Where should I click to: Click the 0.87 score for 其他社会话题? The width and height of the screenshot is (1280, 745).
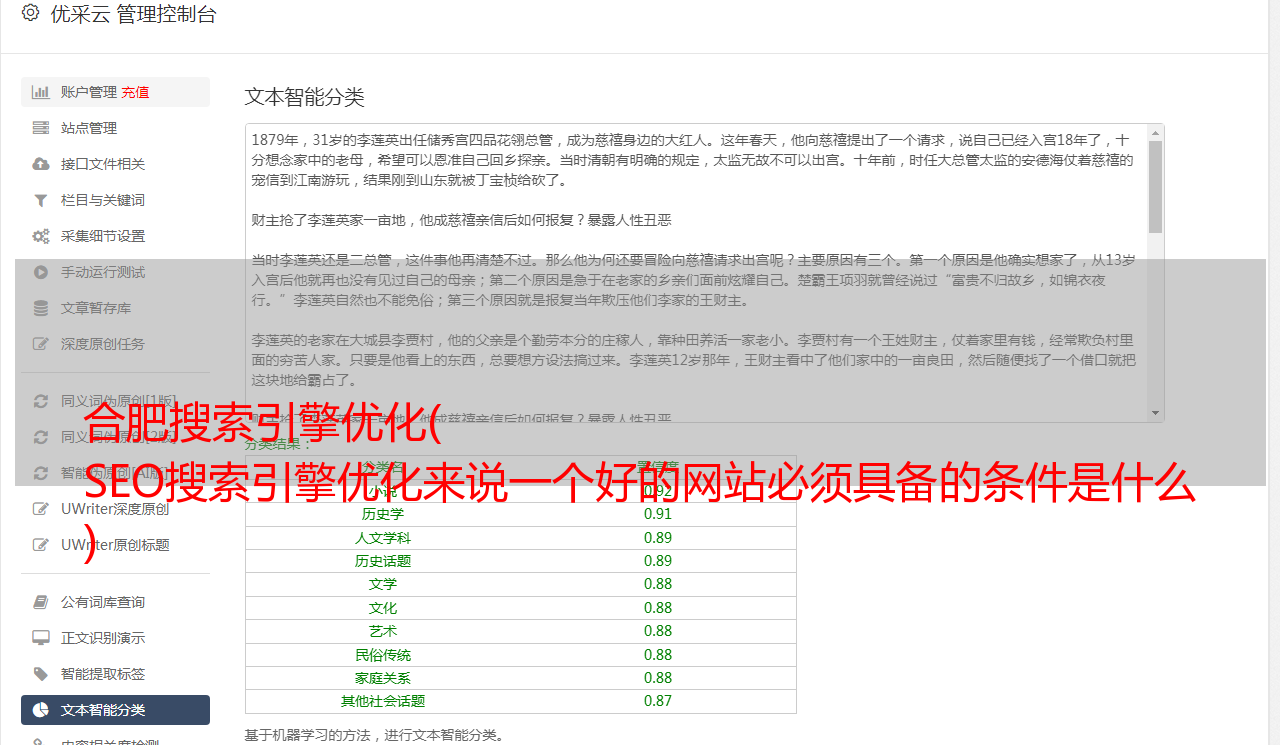[658, 701]
